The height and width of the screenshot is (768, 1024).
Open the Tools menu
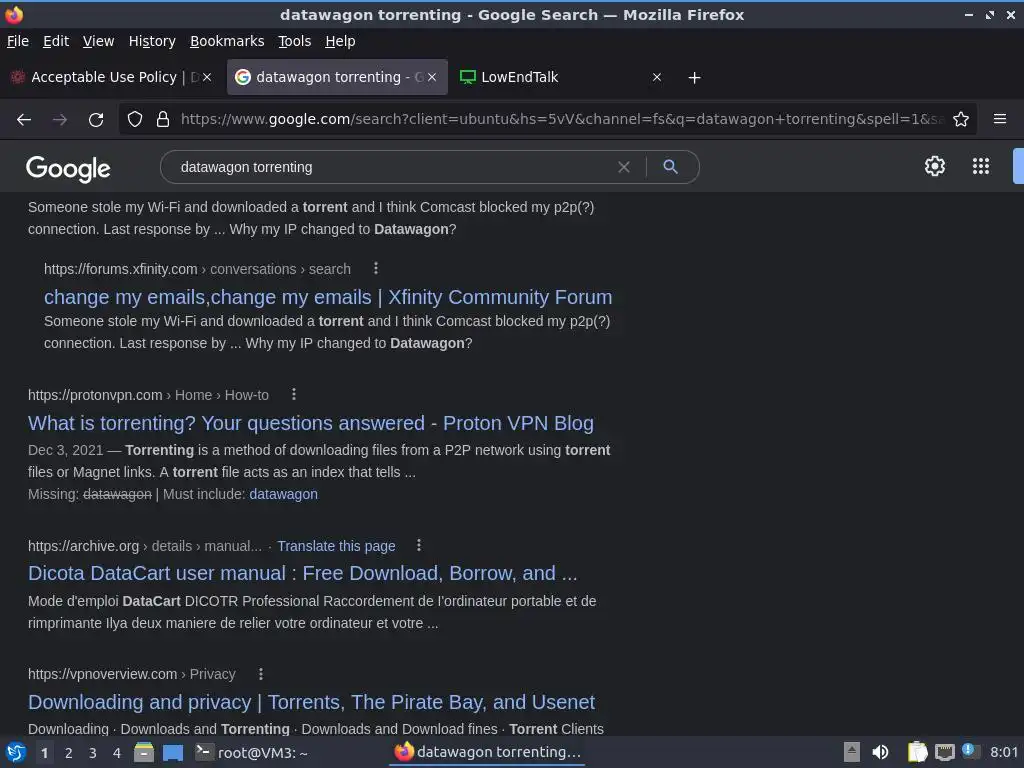[x=295, y=41]
